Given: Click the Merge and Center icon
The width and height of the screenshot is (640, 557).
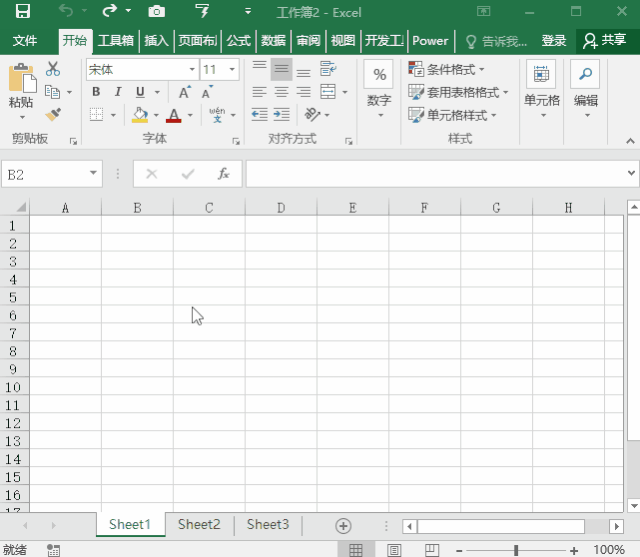Looking at the screenshot, I should click(328, 92).
